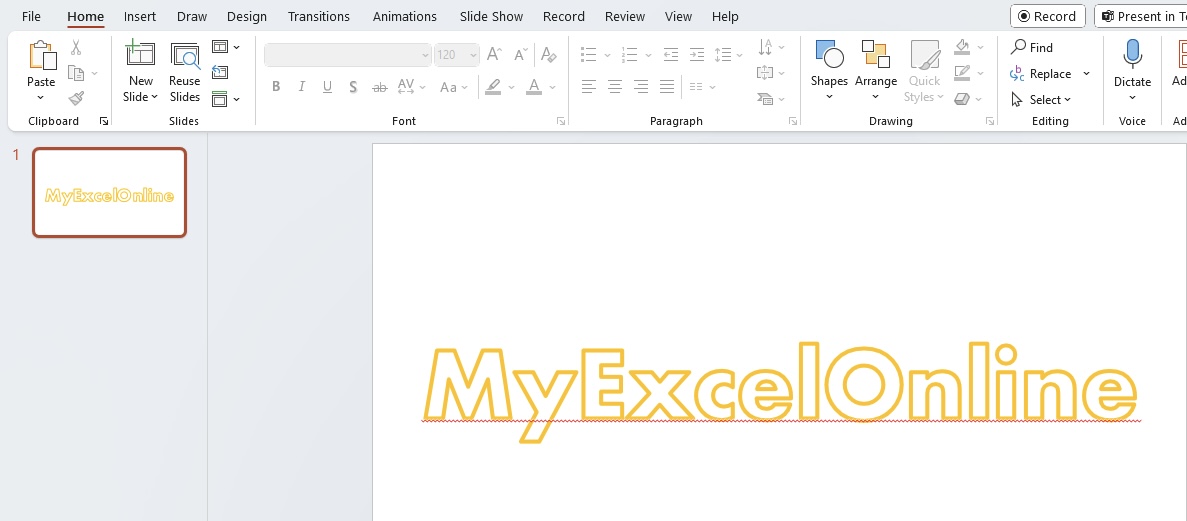Toggle Underline formatting
Viewport: 1187px width, 521px height.
(x=327, y=87)
